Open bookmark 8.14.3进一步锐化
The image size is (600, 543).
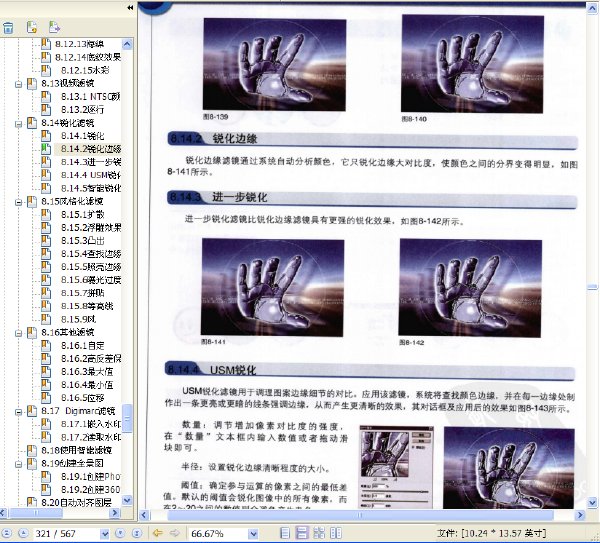(x=91, y=162)
